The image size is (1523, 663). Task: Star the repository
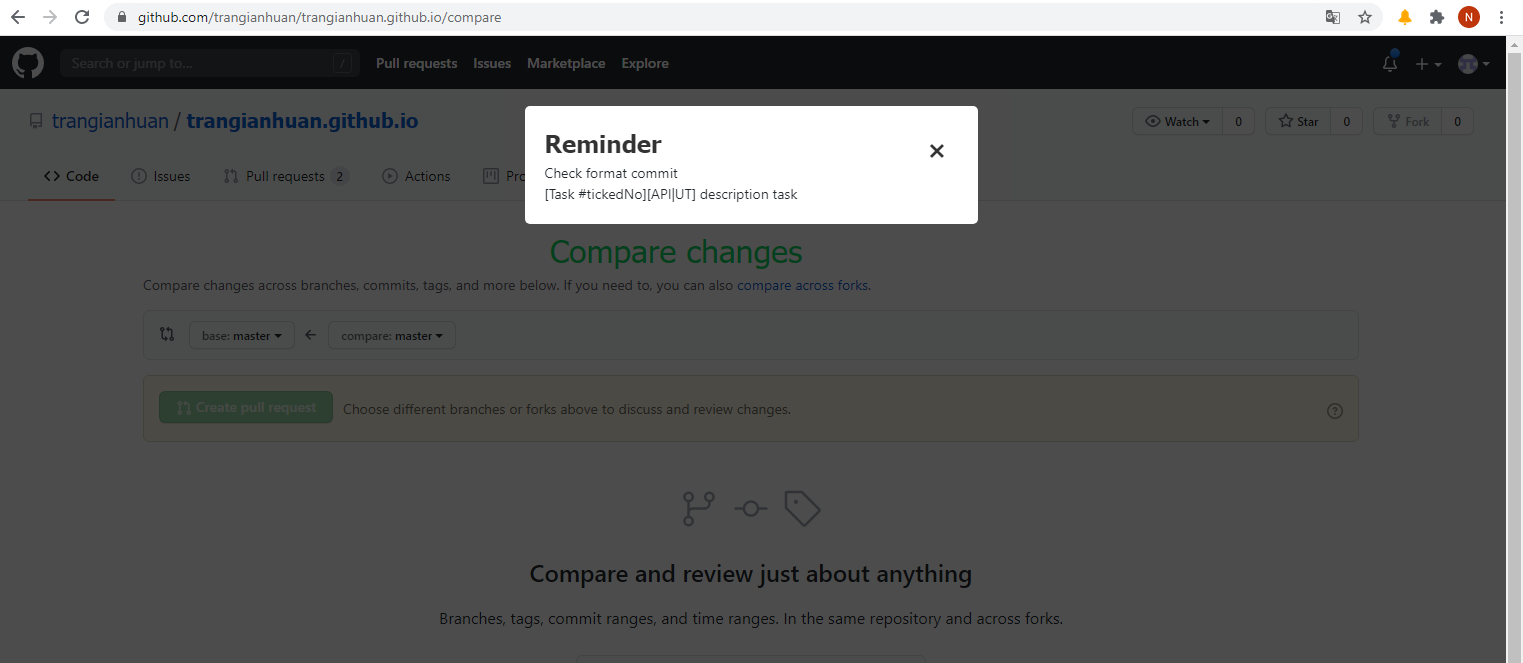pos(1297,121)
